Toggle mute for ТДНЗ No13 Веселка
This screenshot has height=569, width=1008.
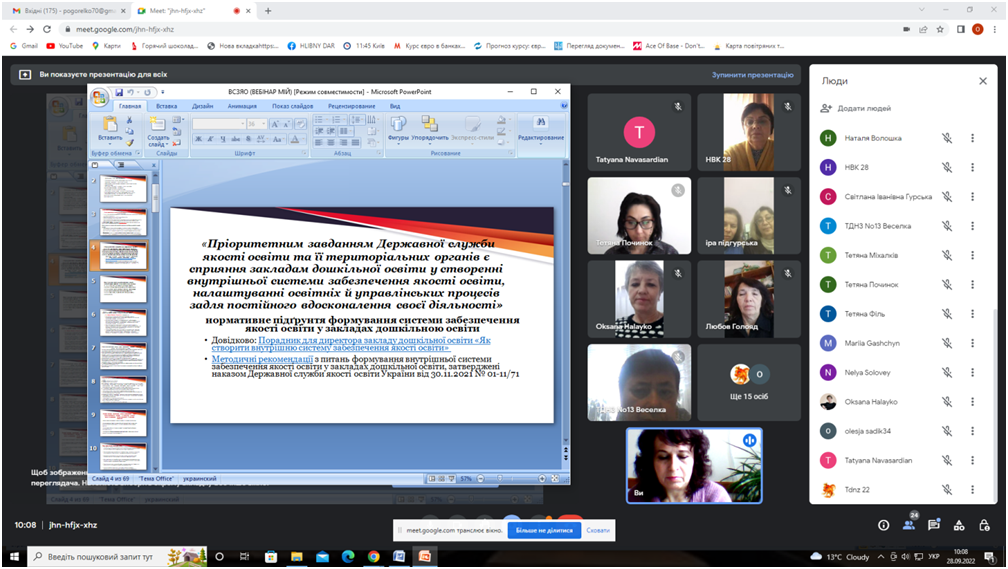tap(947, 226)
